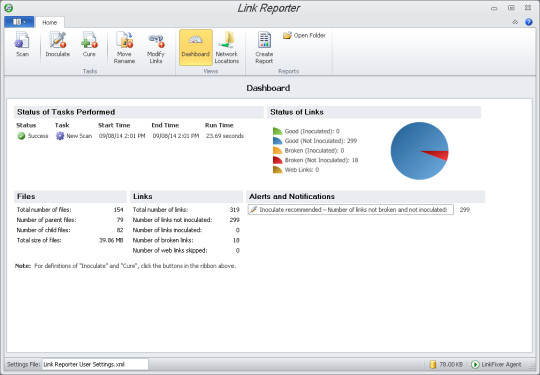
Task: Open the Modify Links tool
Action: [x=156, y=48]
